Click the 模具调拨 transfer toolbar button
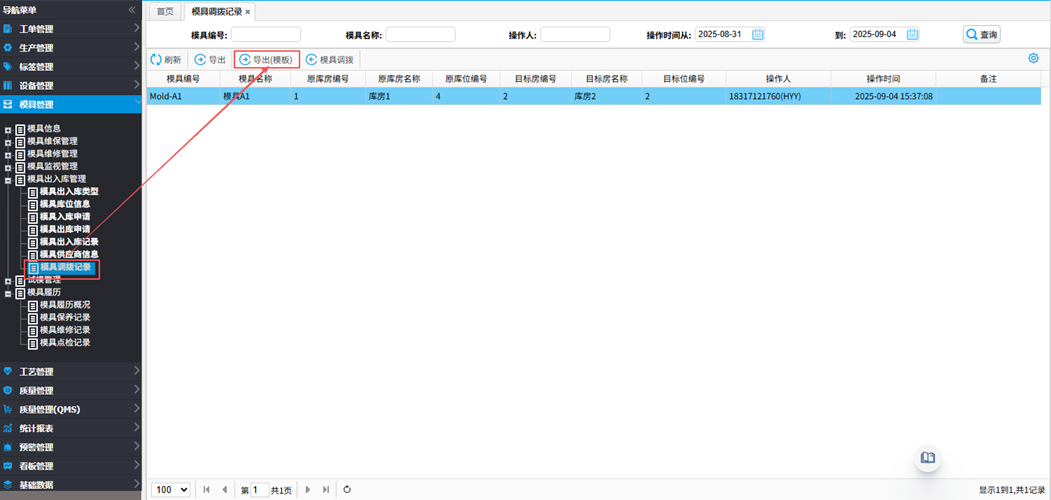1051x500 pixels. 329,60
